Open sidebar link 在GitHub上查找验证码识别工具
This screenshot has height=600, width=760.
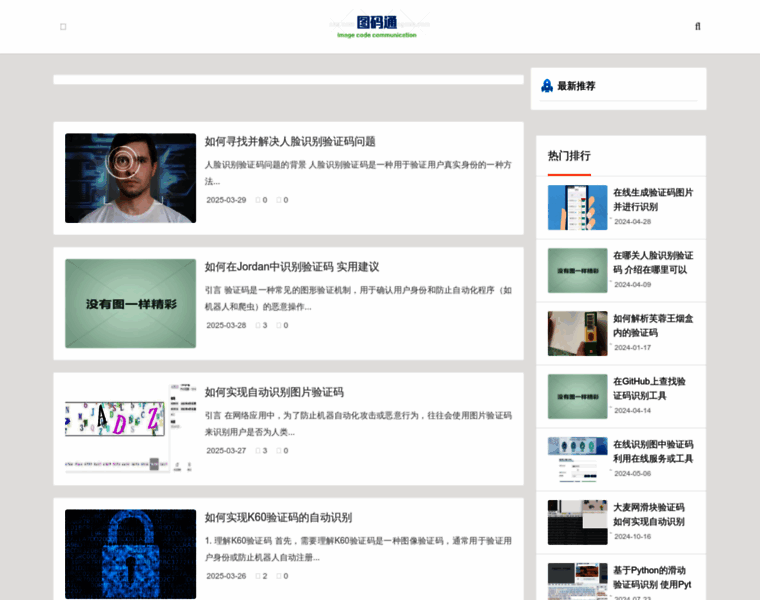(x=649, y=388)
